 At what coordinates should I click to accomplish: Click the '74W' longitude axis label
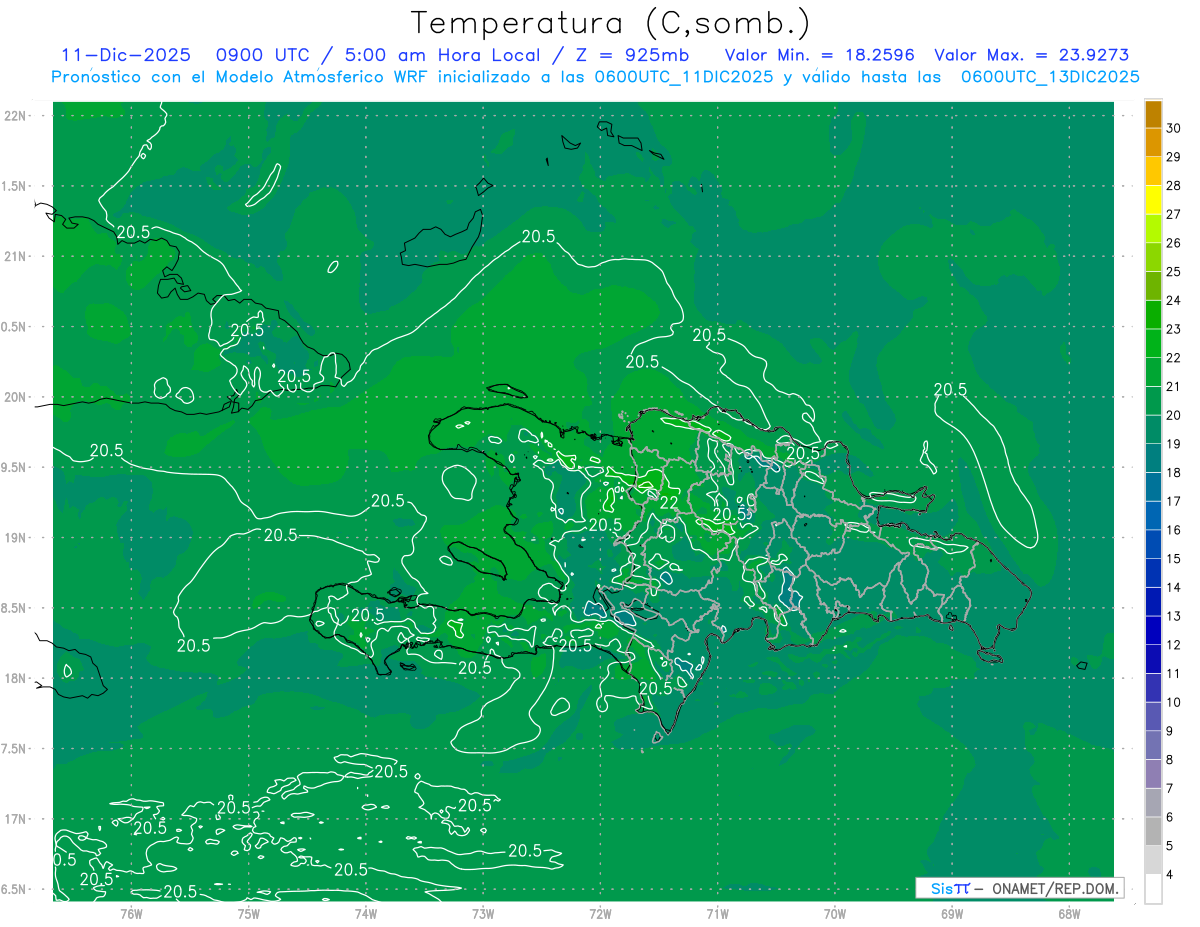click(366, 913)
